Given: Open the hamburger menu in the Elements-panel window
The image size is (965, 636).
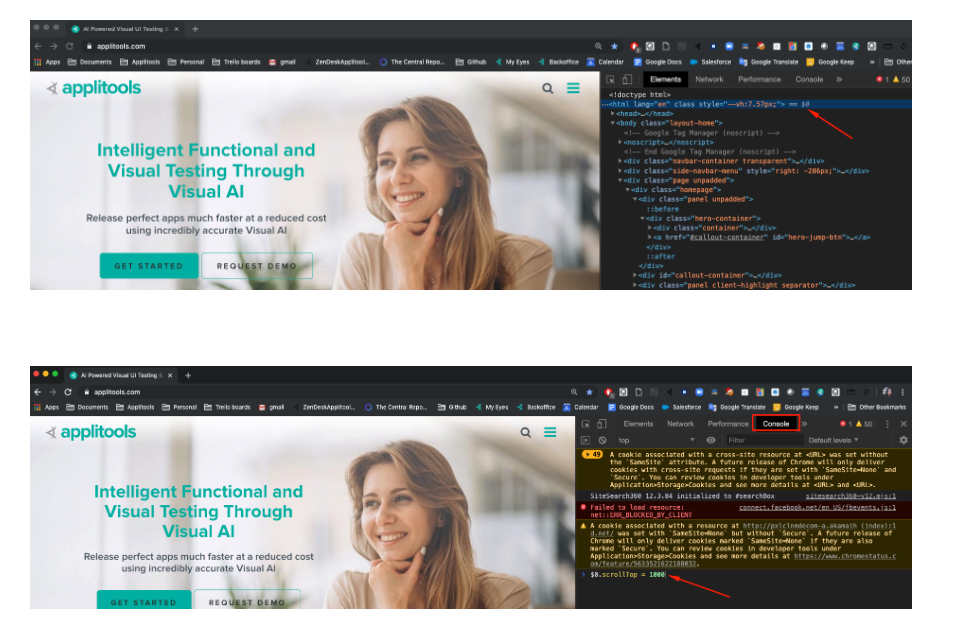Looking at the screenshot, I should tap(573, 88).
